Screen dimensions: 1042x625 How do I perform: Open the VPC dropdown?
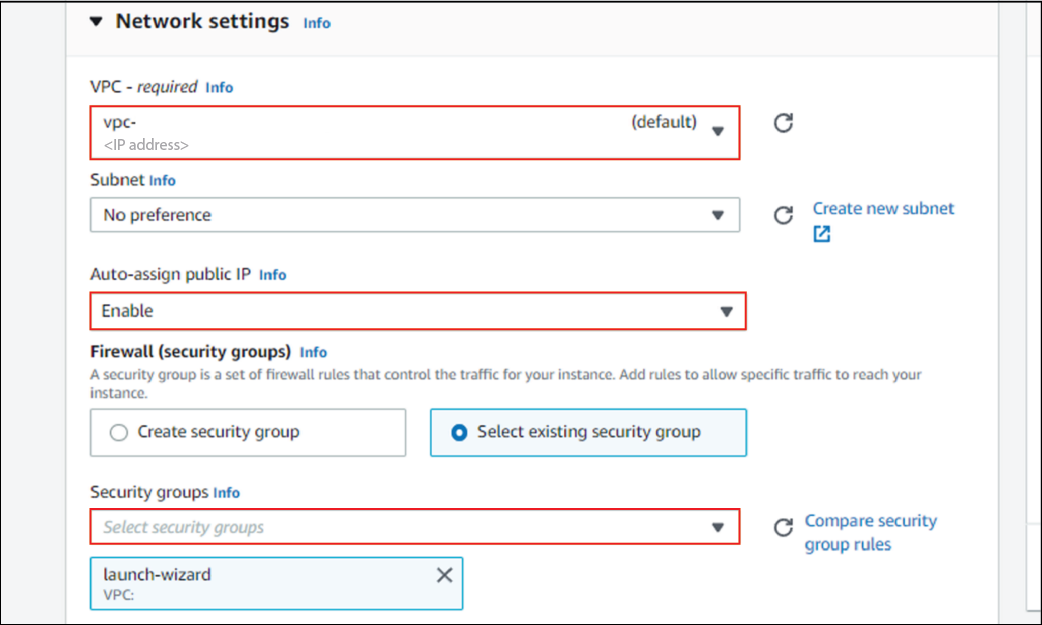(415, 132)
